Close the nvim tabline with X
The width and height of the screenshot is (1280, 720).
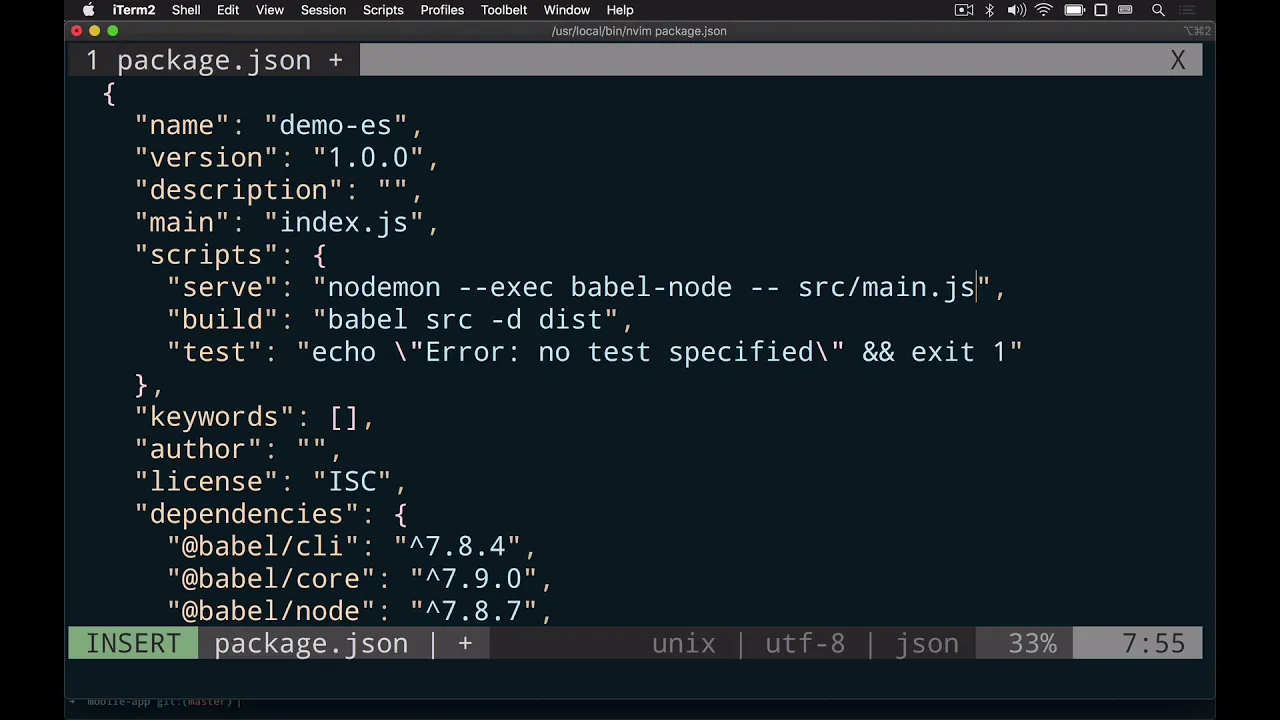1178,61
